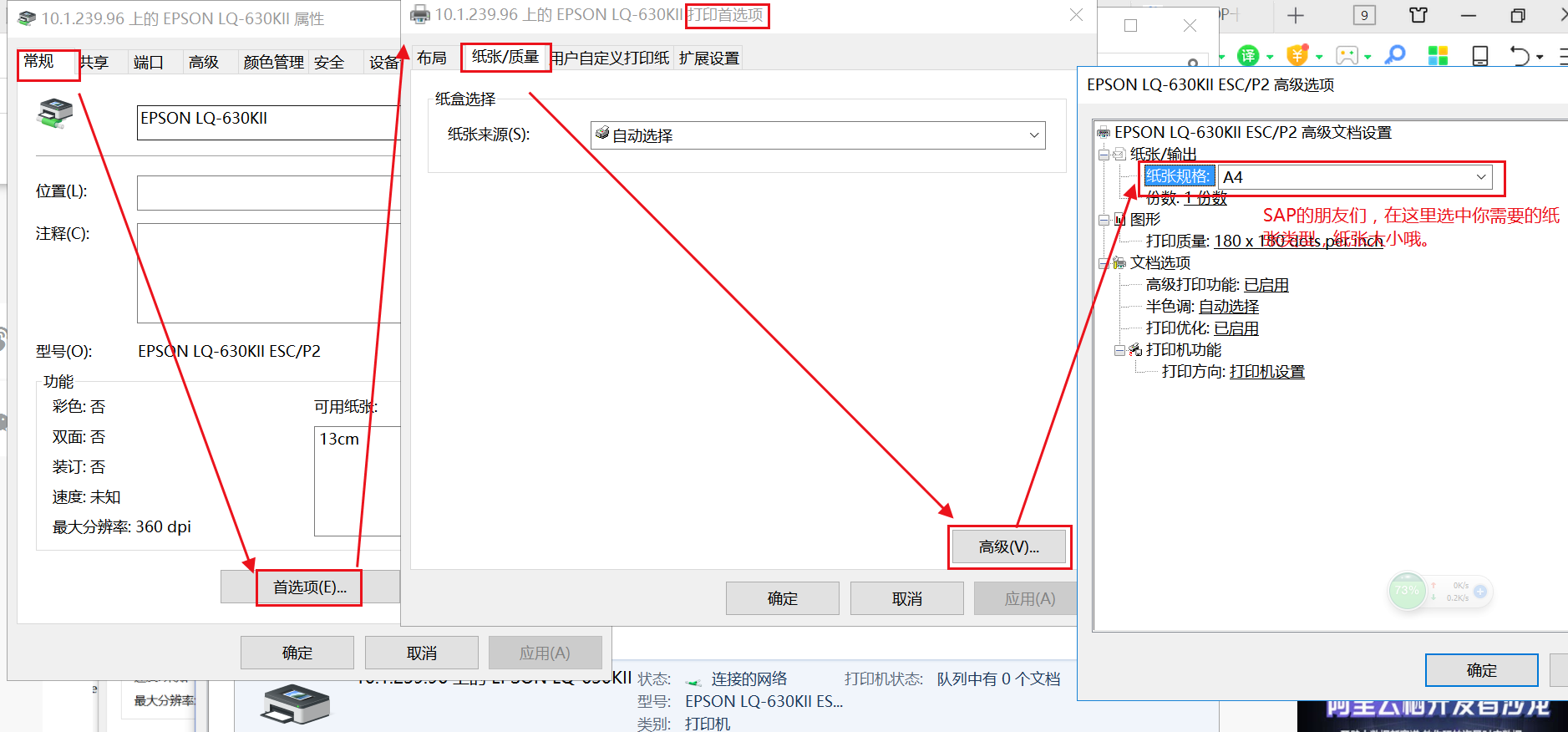Switch to the 纸张/质量 tab
The image size is (1568, 732).
(505, 57)
